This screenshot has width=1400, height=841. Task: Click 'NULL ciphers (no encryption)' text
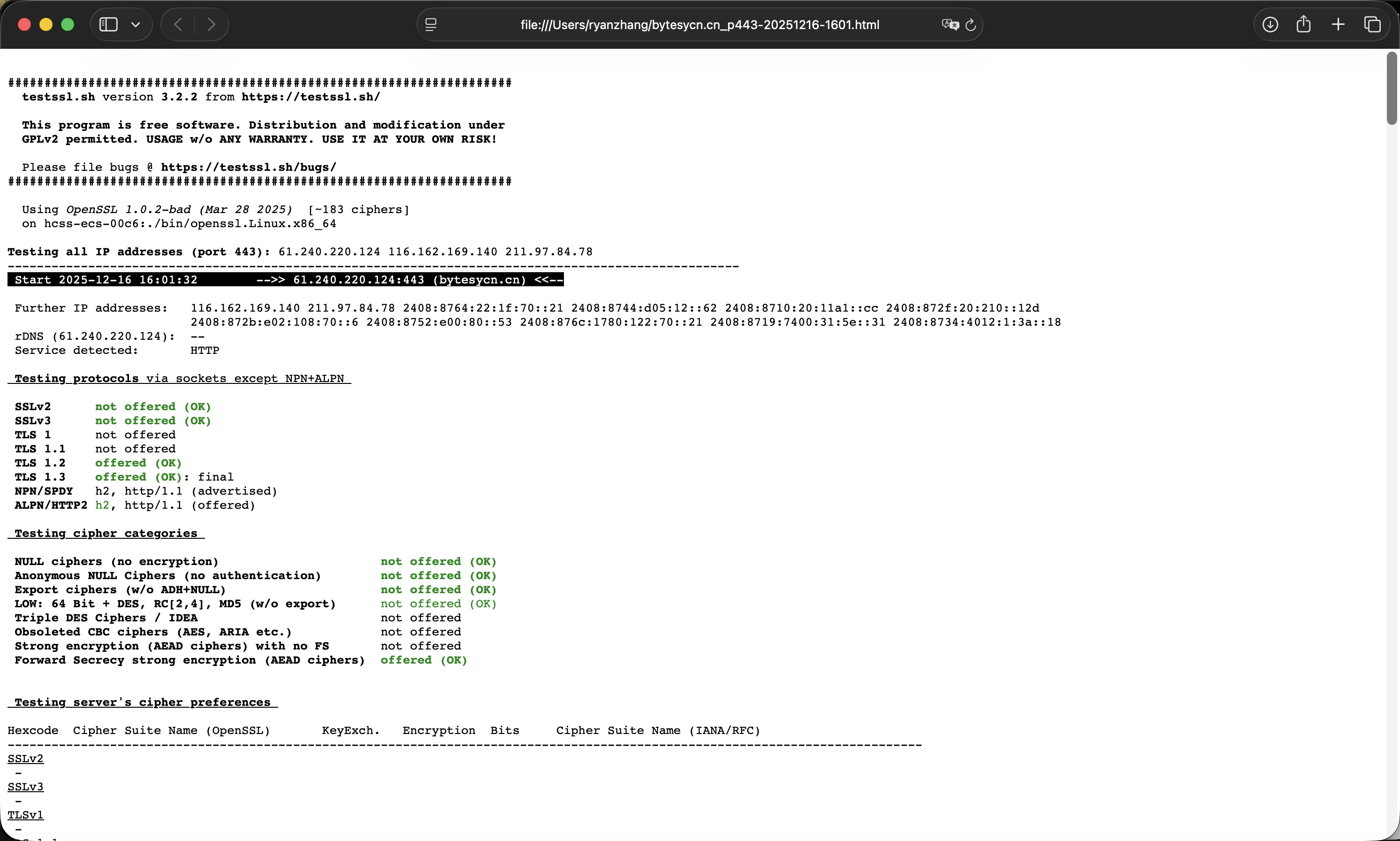[x=117, y=562]
